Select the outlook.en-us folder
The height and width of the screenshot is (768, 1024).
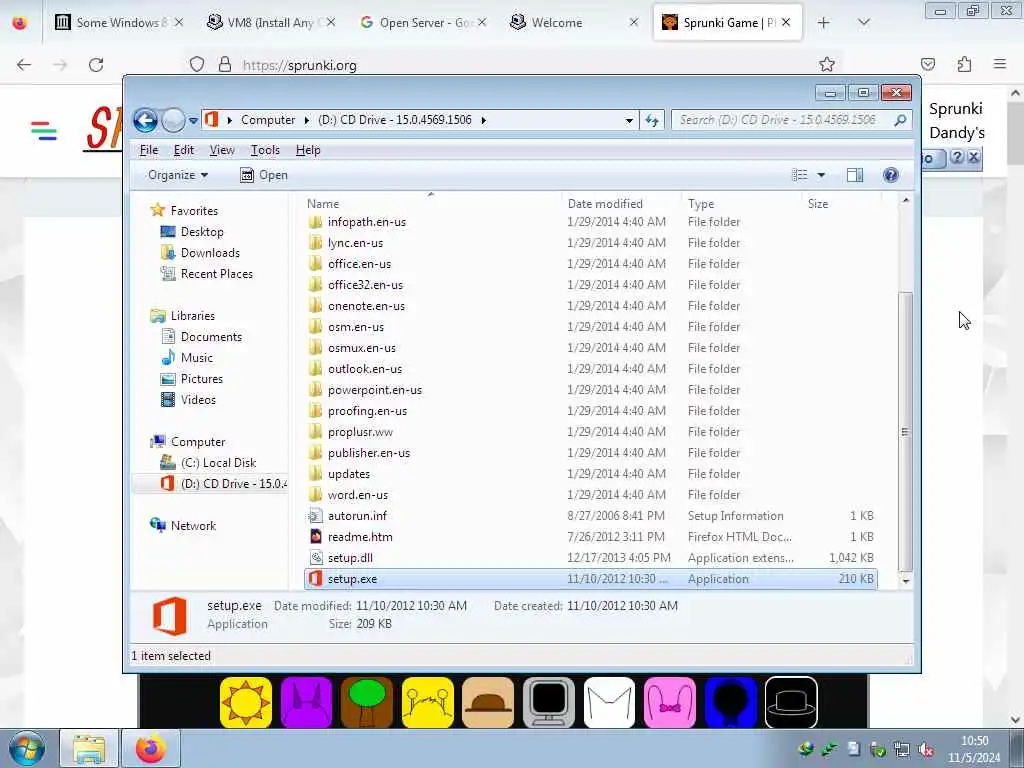pyautogui.click(x=590, y=369)
